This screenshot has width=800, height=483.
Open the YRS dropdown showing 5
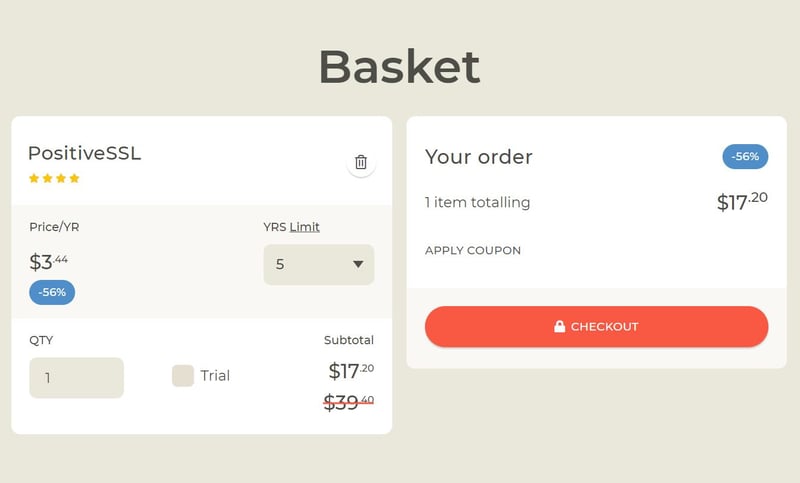(319, 265)
